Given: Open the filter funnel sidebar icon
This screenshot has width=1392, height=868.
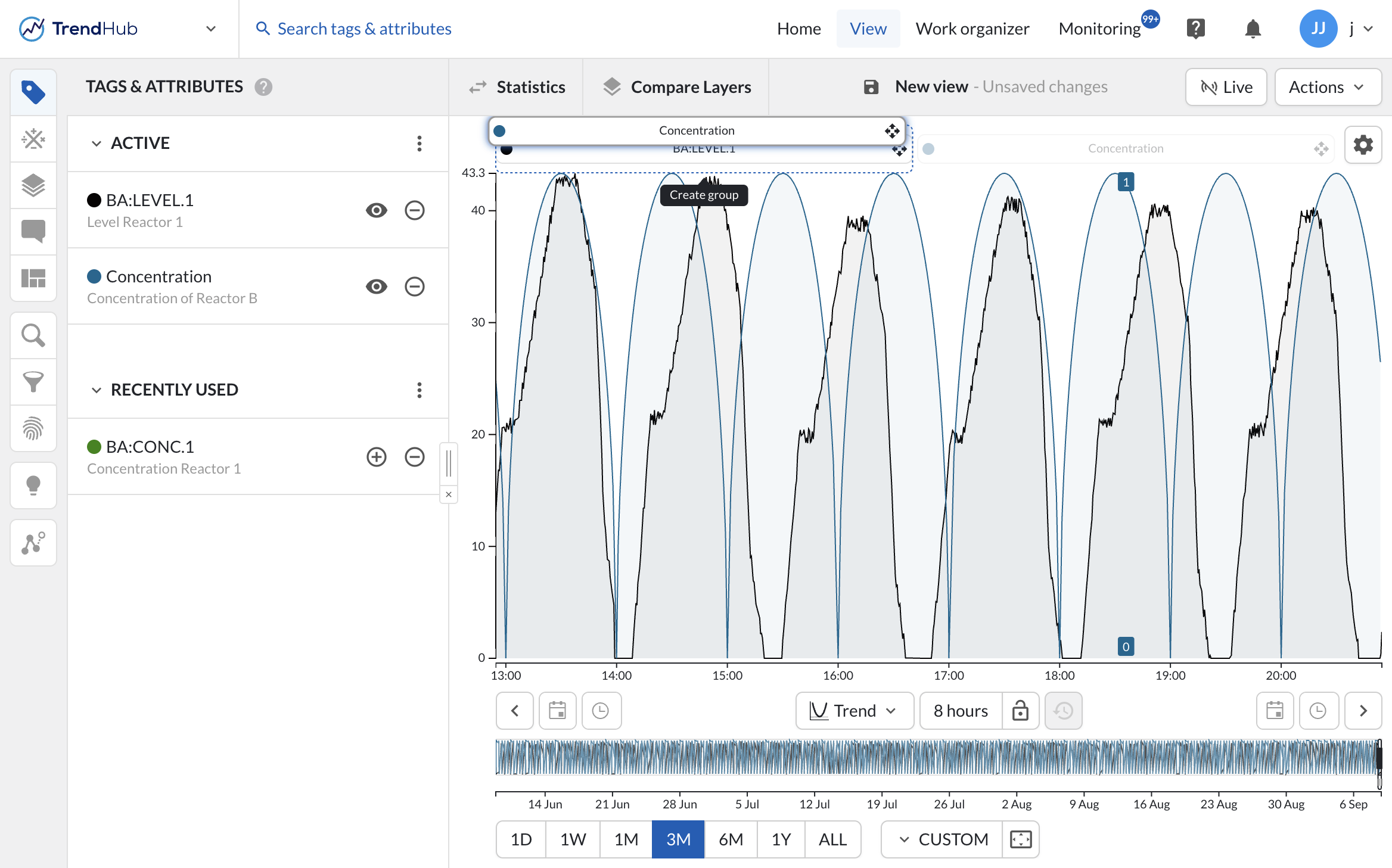Looking at the screenshot, I should tap(33, 382).
